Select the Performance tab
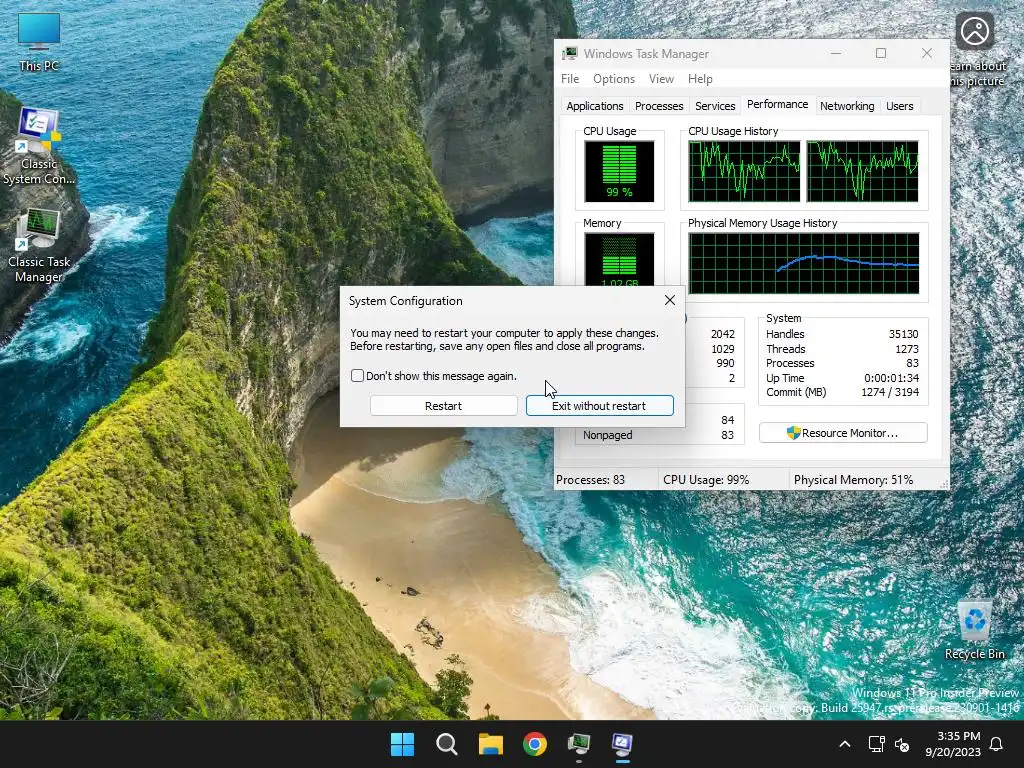The image size is (1024, 768). 777,104
